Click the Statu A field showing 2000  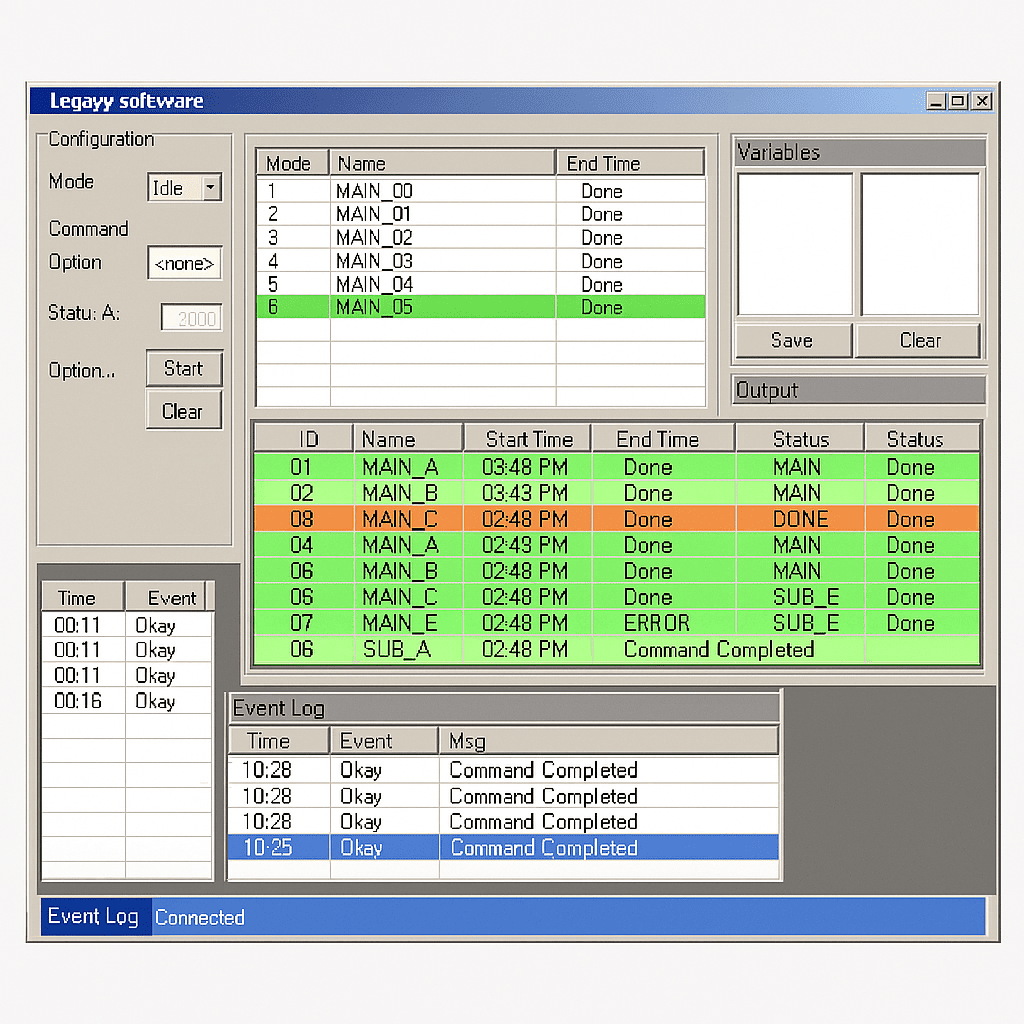(192, 318)
